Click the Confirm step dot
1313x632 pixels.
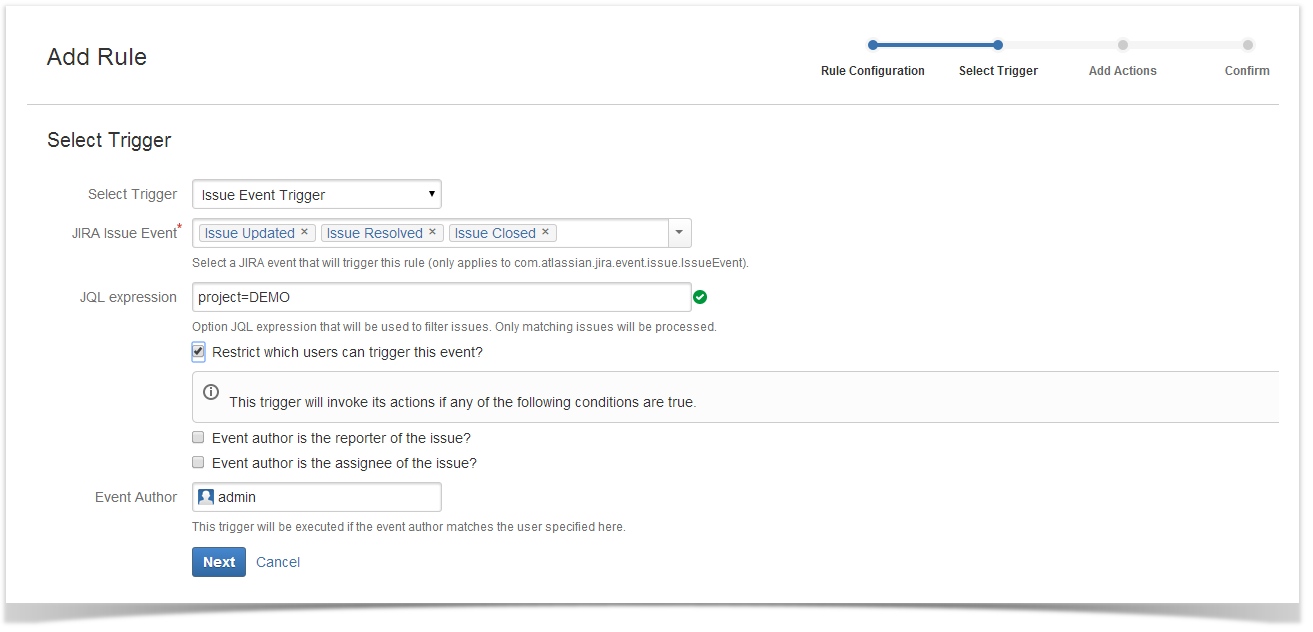(1248, 45)
